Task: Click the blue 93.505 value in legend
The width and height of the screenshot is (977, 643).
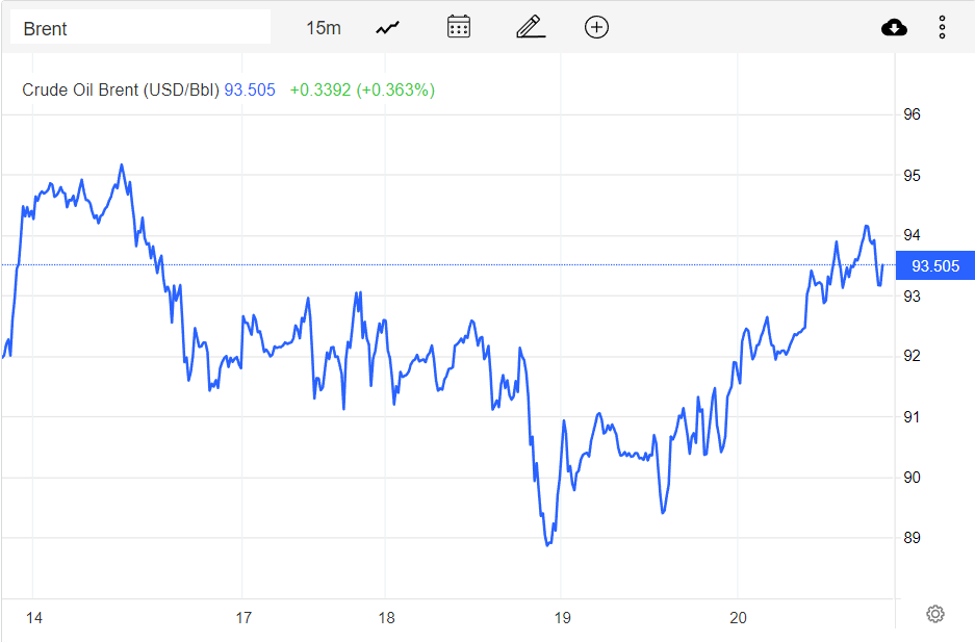Action: click(249, 90)
